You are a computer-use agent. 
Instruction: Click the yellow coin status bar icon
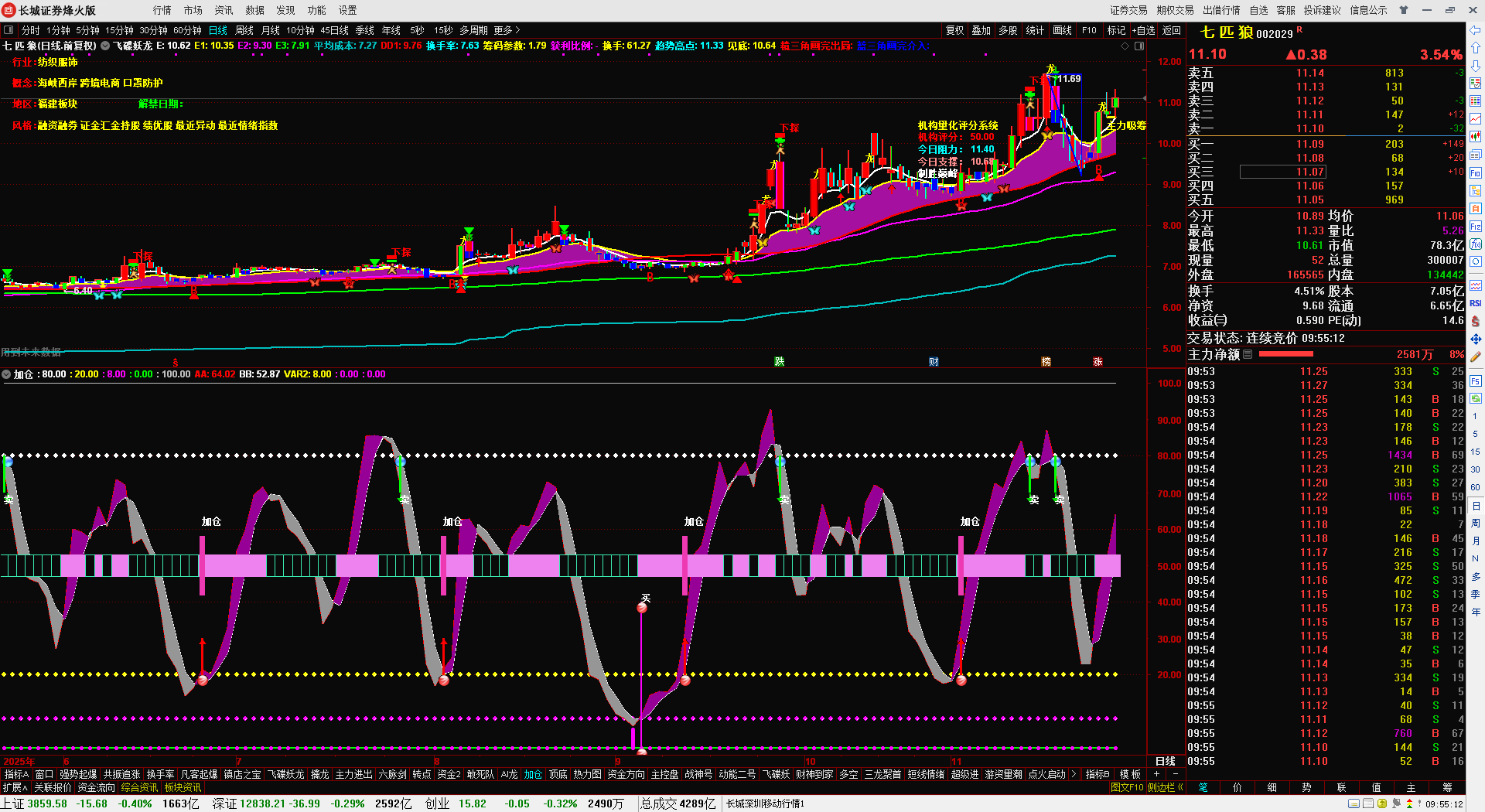pos(1382,804)
